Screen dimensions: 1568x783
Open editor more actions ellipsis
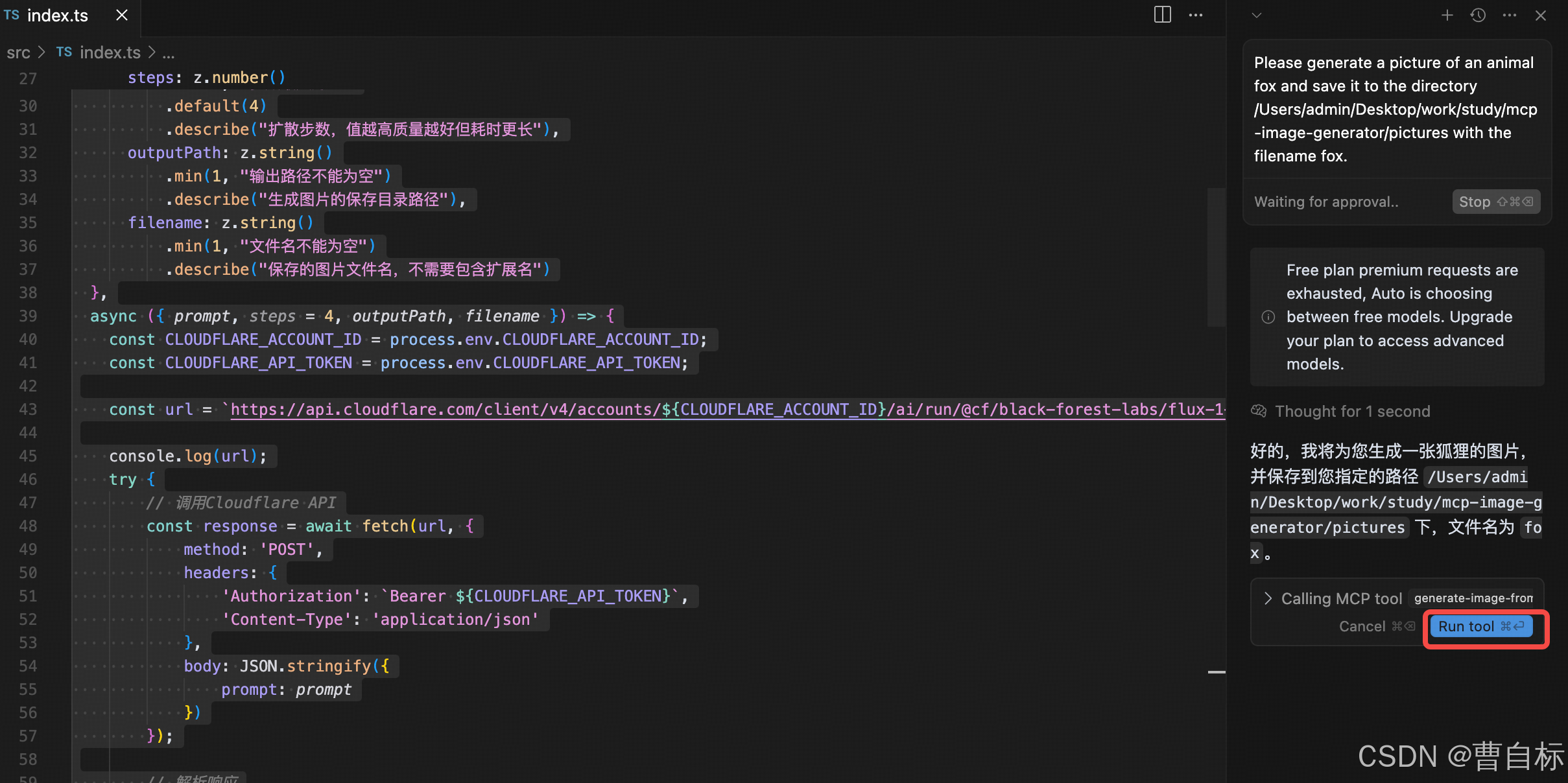(1196, 15)
